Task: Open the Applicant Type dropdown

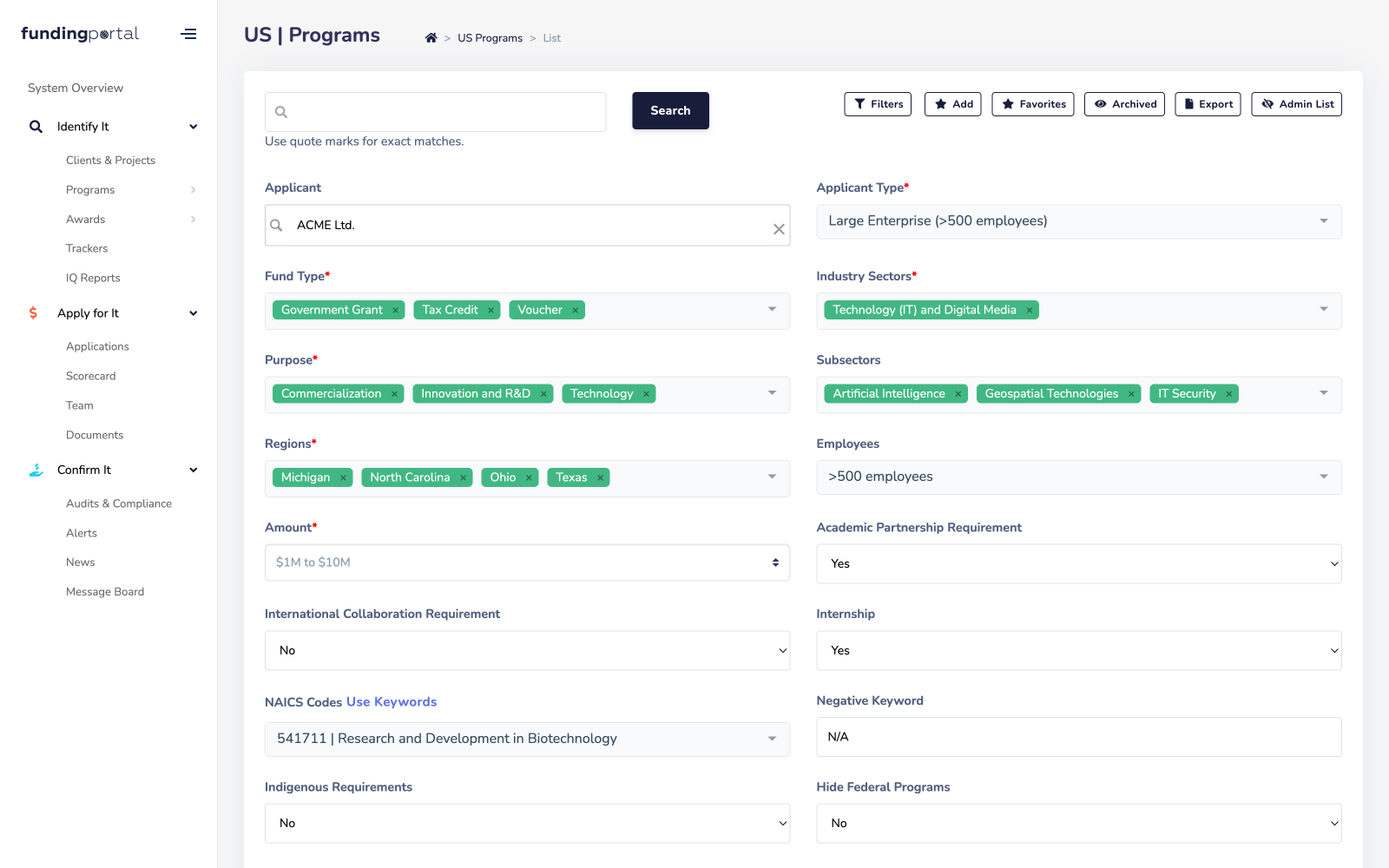Action: (1323, 220)
